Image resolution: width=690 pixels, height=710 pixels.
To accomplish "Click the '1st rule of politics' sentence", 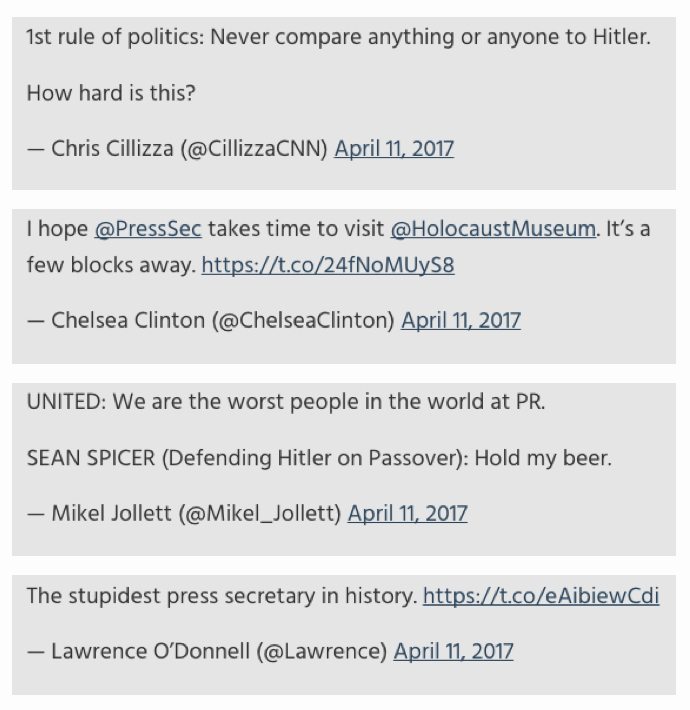I will pyautogui.click(x=339, y=37).
